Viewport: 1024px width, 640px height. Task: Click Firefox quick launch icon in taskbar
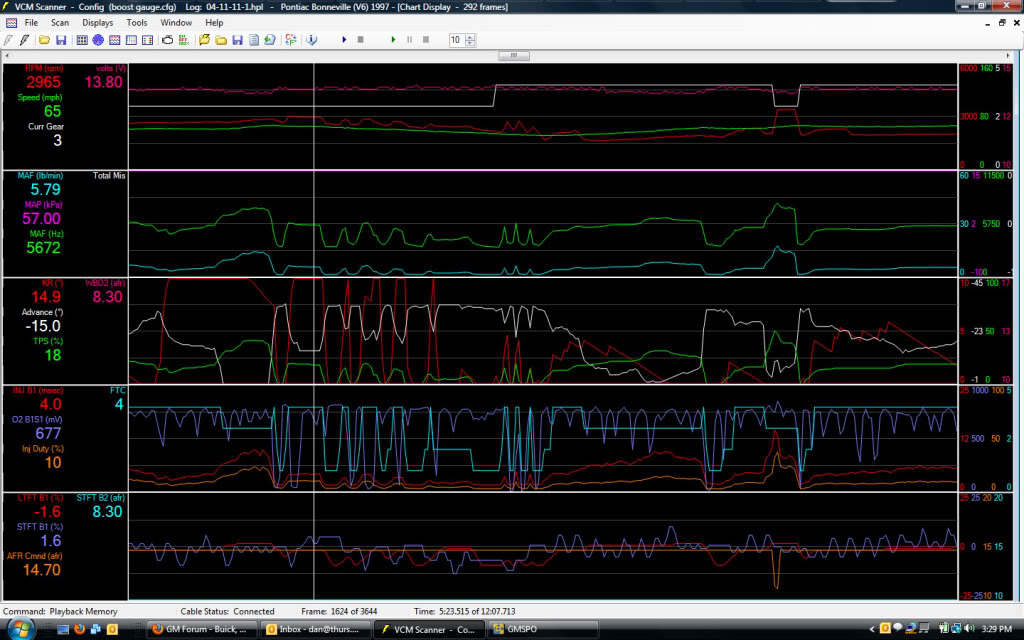coord(79,629)
